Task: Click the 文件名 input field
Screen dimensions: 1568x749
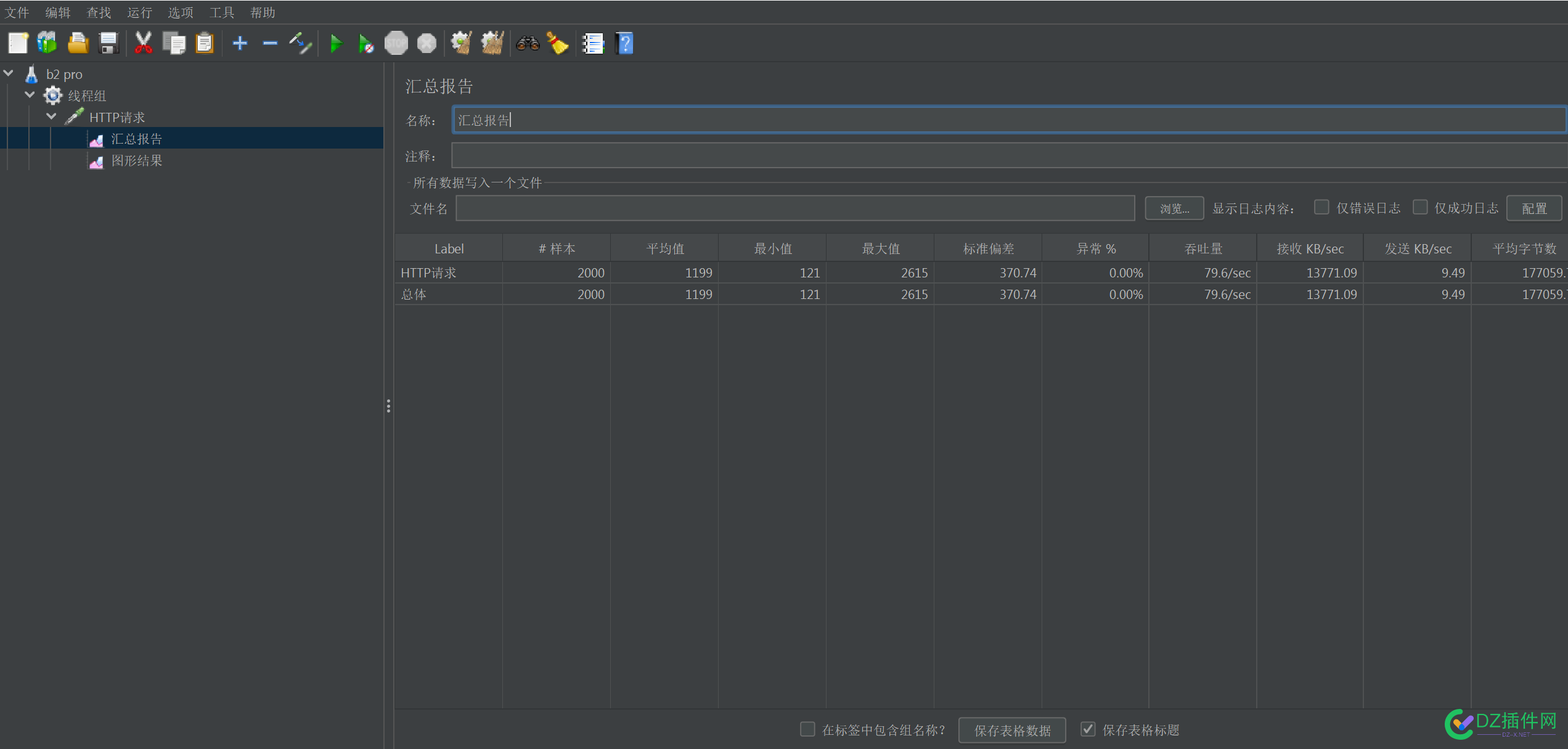Action: tap(795, 208)
